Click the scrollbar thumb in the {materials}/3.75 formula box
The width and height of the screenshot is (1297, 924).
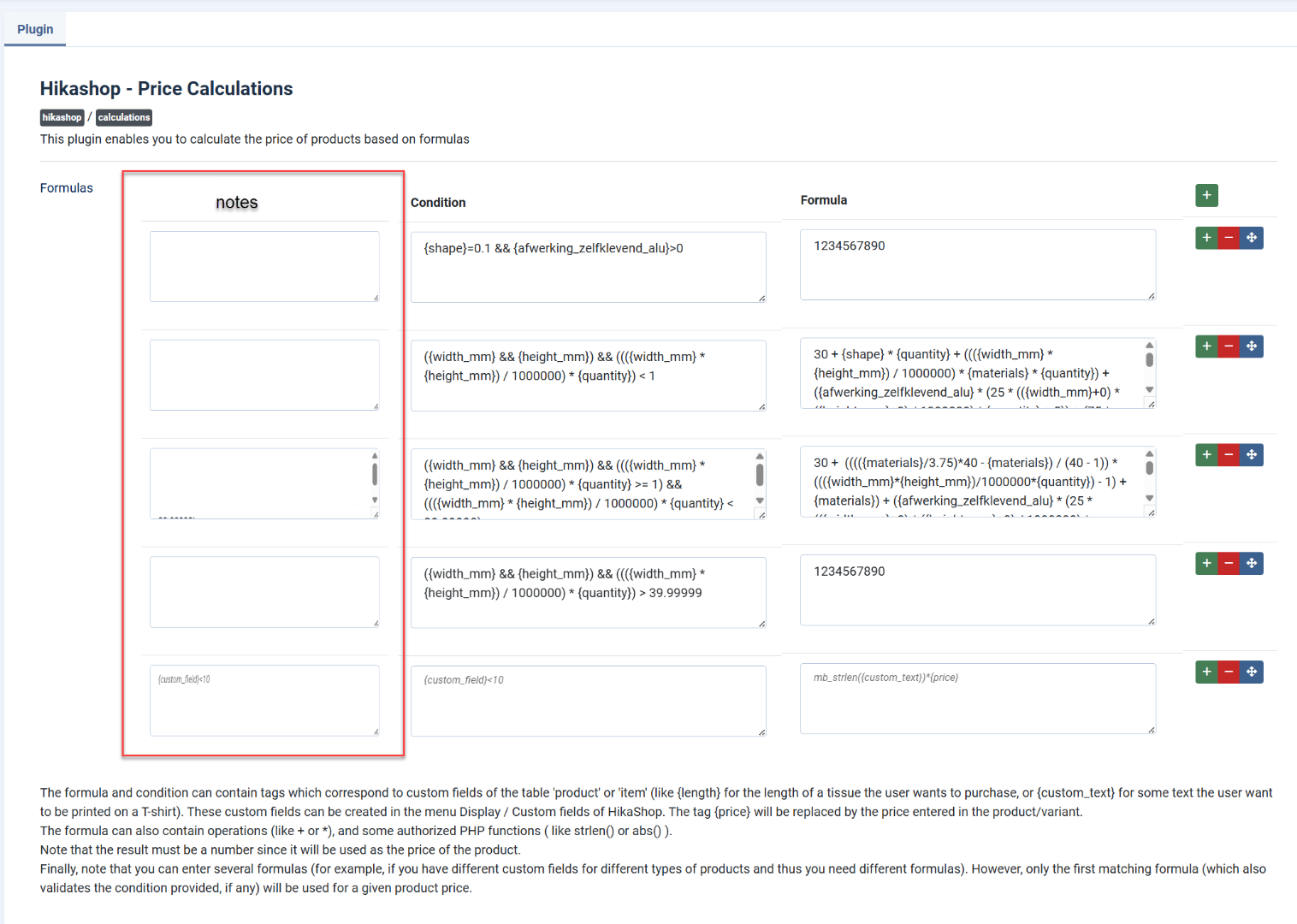1149,468
